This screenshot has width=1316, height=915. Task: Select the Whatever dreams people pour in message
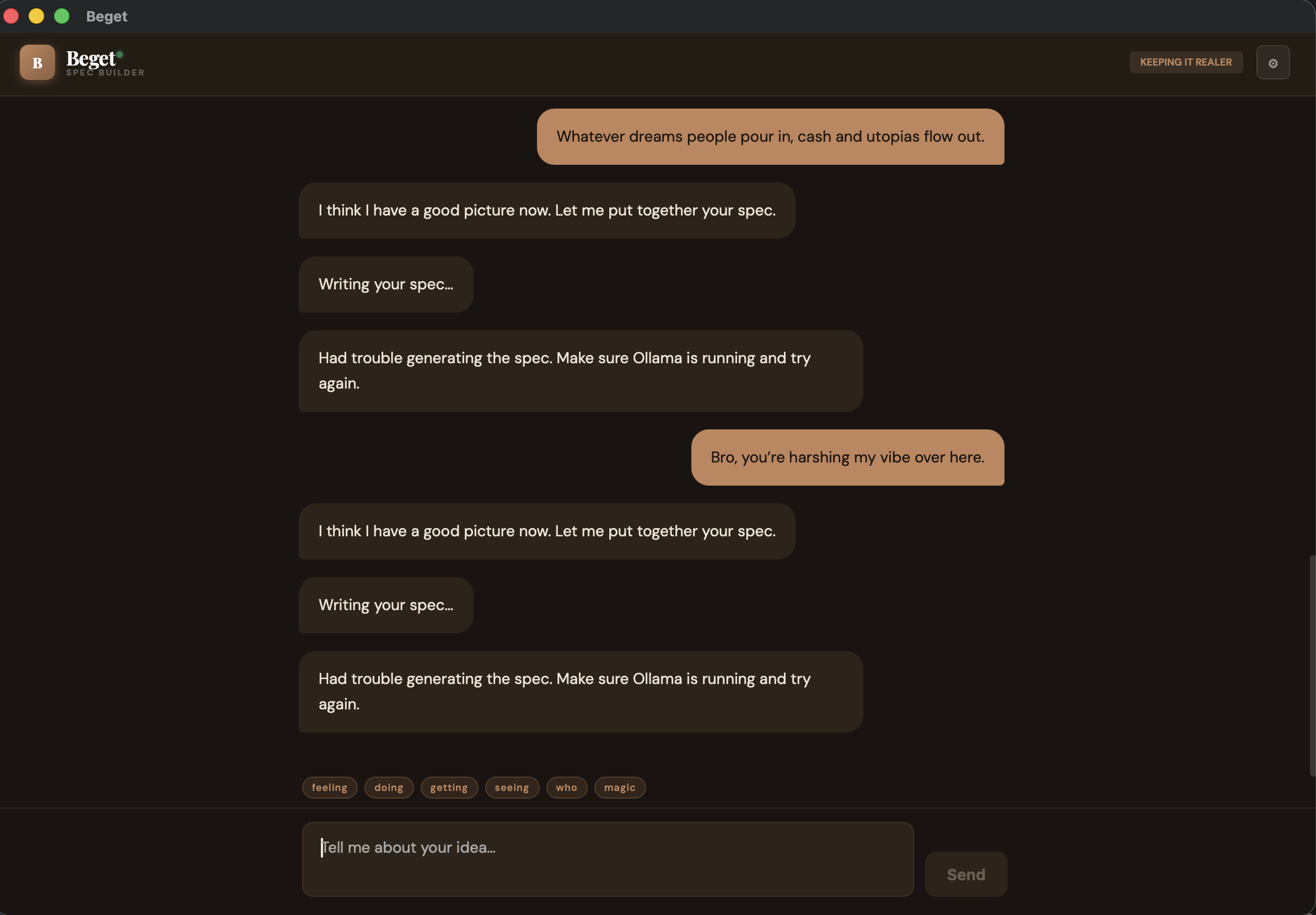coord(770,136)
